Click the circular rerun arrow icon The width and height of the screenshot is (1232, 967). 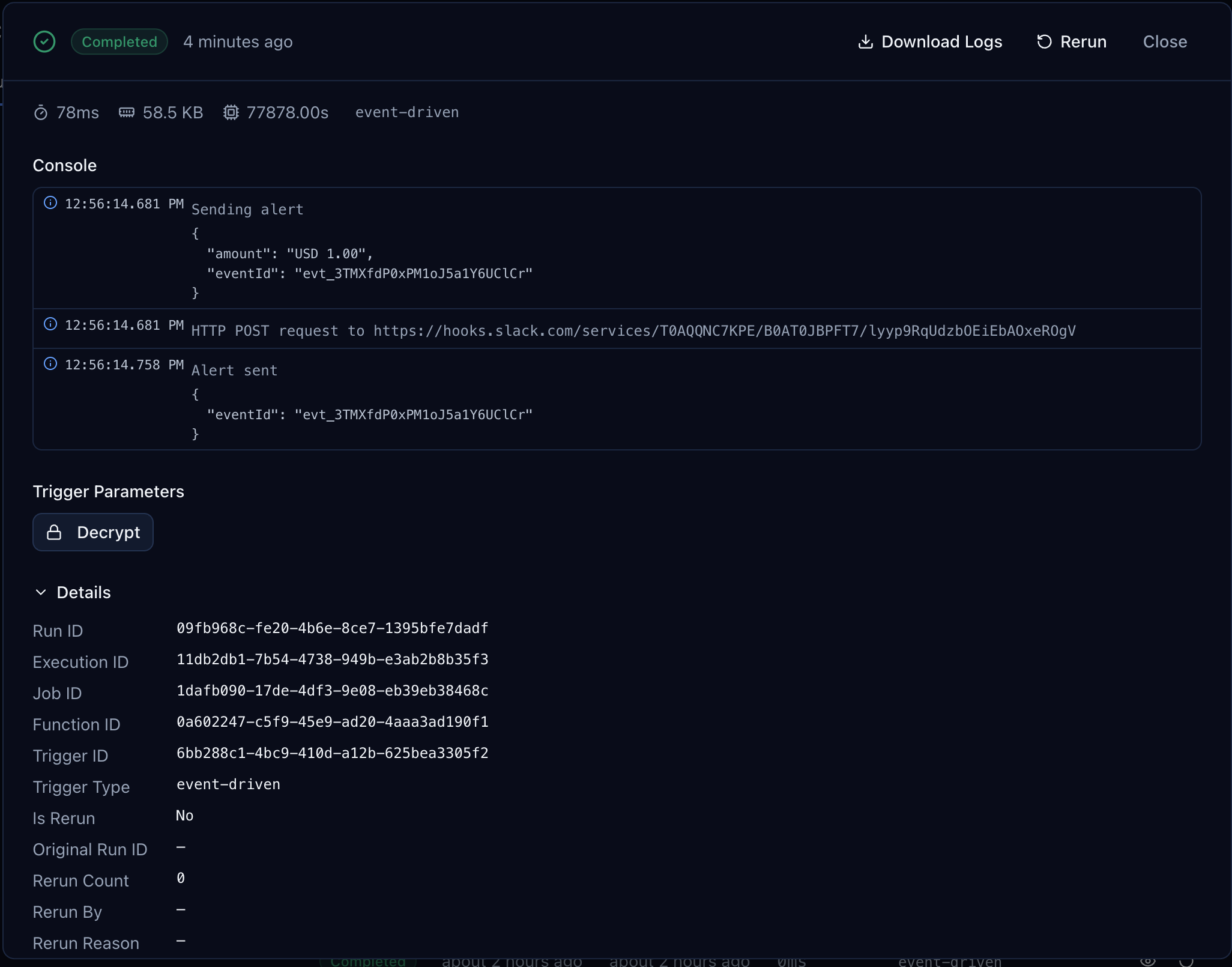1045,41
